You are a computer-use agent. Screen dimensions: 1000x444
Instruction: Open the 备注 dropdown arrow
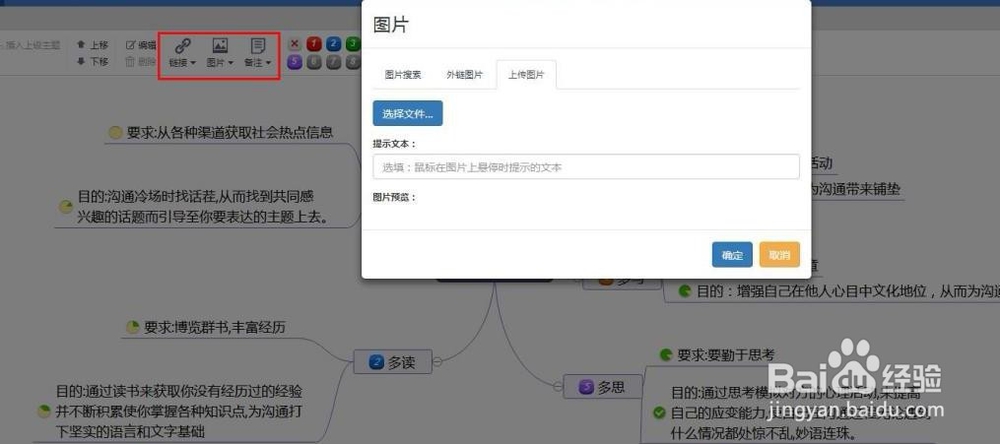click(268, 63)
